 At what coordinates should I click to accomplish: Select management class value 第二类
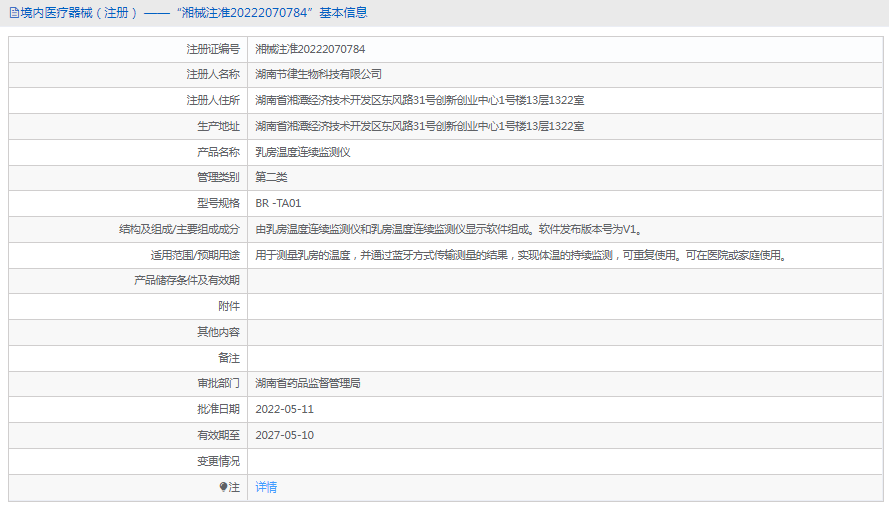[271, 177]
